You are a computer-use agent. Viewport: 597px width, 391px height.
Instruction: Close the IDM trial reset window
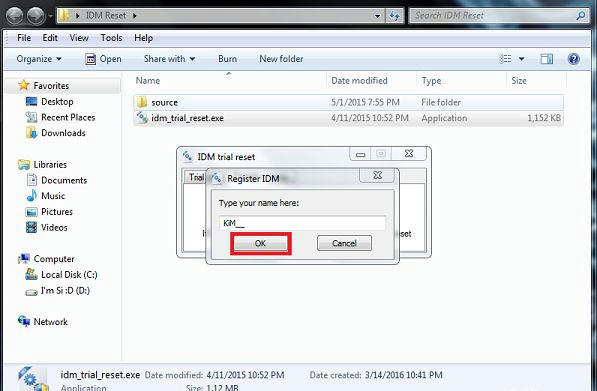tap(409, 153)
